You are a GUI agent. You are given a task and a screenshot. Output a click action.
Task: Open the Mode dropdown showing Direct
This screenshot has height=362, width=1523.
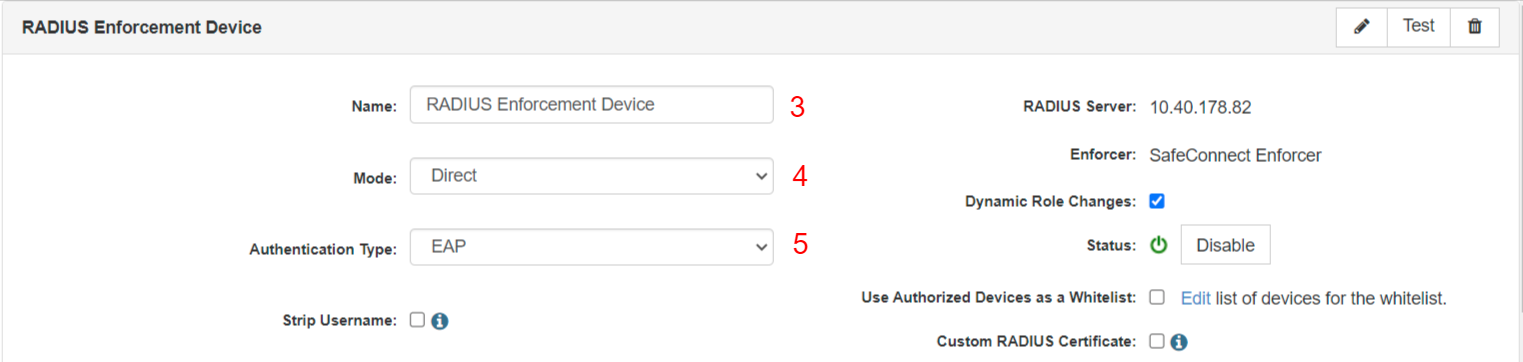click(591, 176)
